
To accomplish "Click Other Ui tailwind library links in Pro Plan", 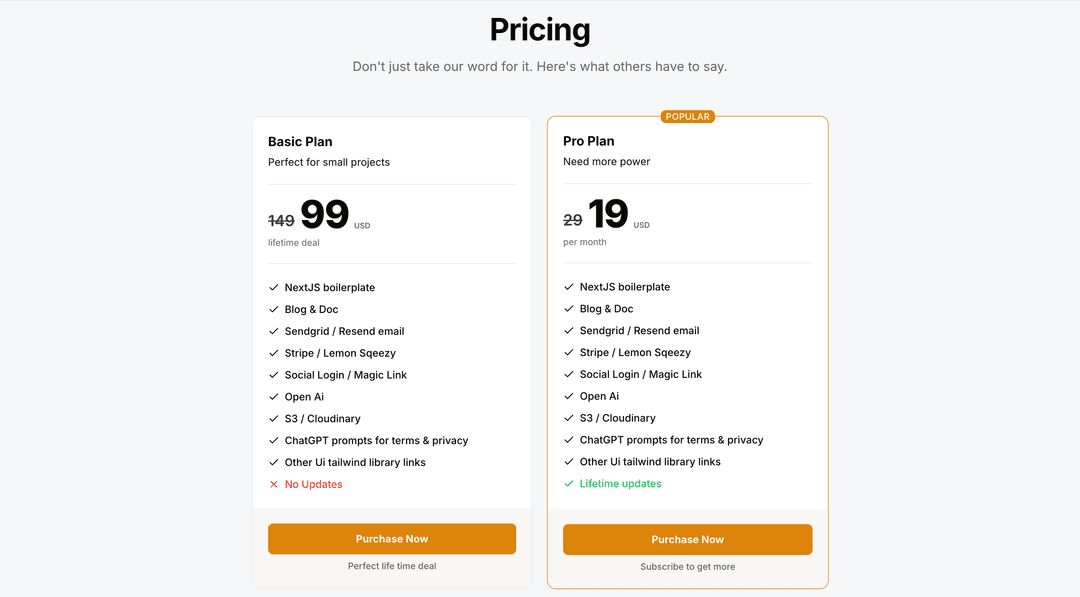I will [x=650, y=461].
